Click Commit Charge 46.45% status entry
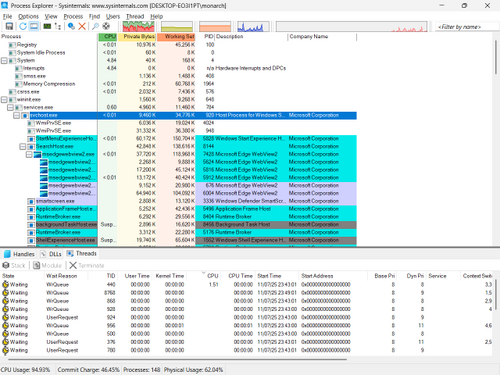The width and height of the screenshot is (500, 375). click(x=88, y=370)
